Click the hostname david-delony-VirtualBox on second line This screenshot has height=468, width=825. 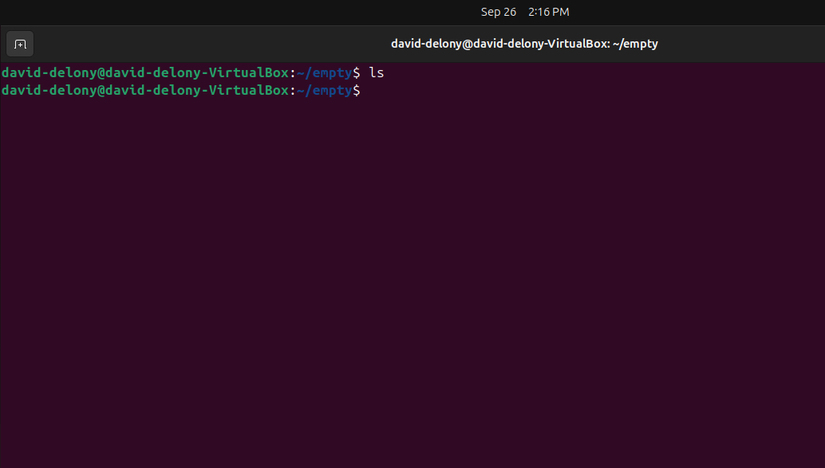(x=198, y=90)
